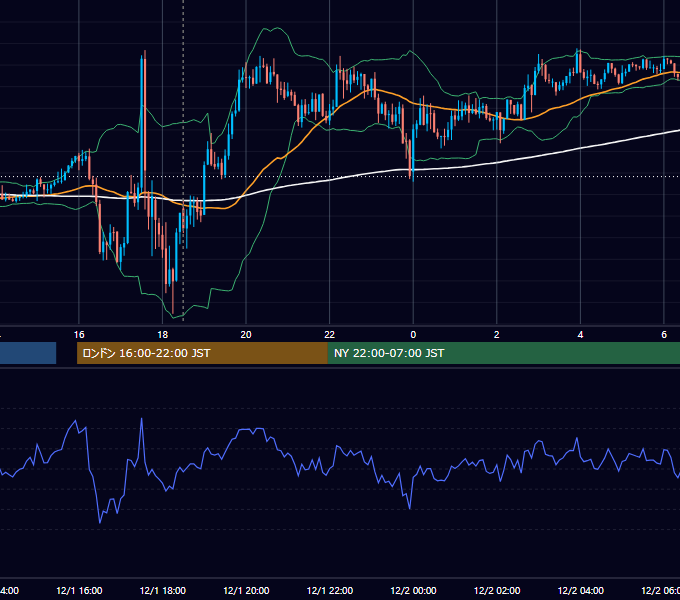
Task: Click the ロンドン 16:00-22:00 JST session bar
Action: click(x=202, y=353)
